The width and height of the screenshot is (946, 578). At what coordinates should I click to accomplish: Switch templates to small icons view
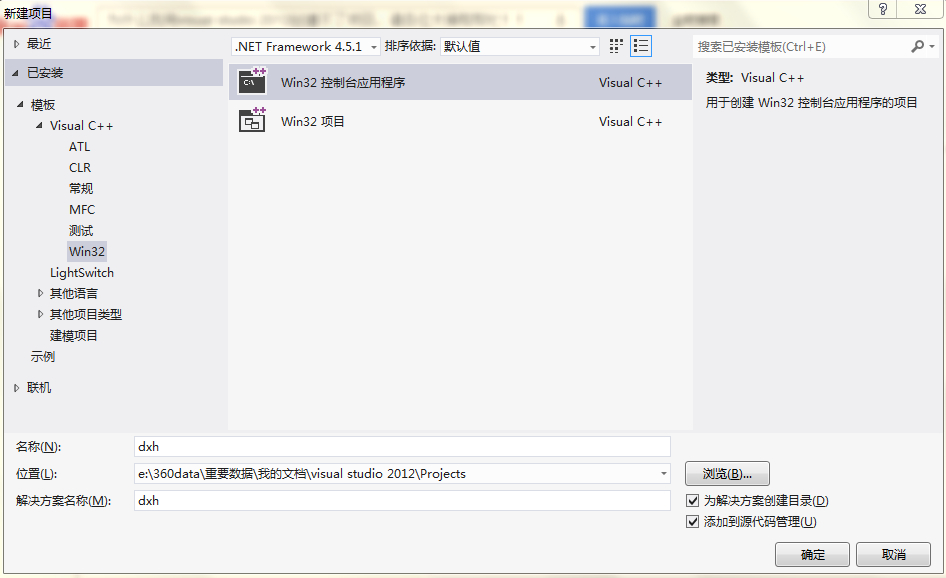(x=615, y=46)
